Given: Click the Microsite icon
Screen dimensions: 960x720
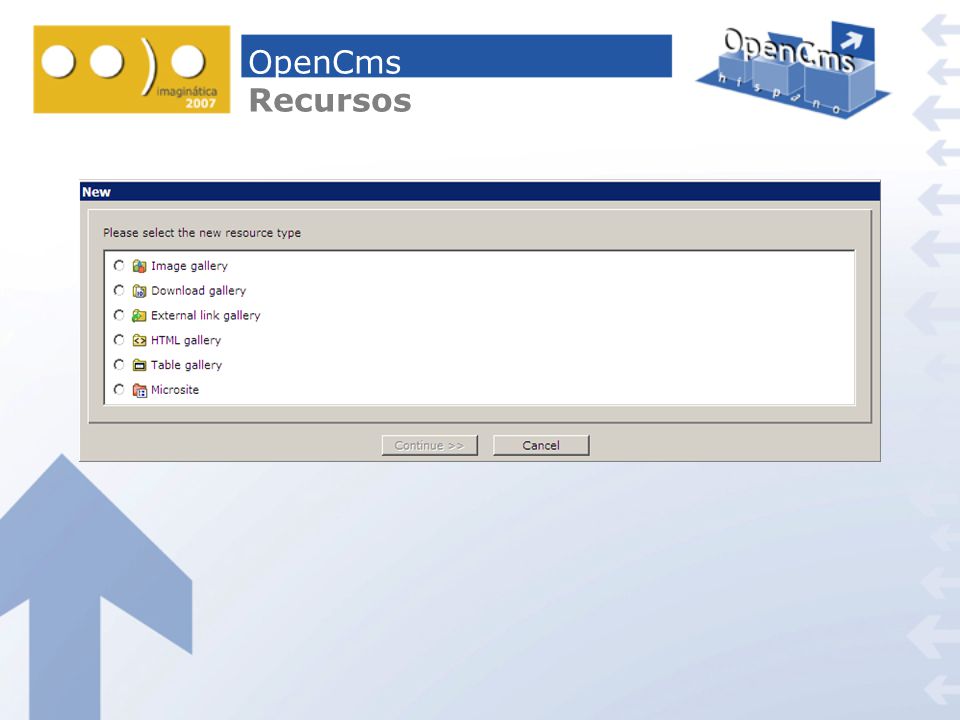Looking at the screenshot, I should 140,390.
